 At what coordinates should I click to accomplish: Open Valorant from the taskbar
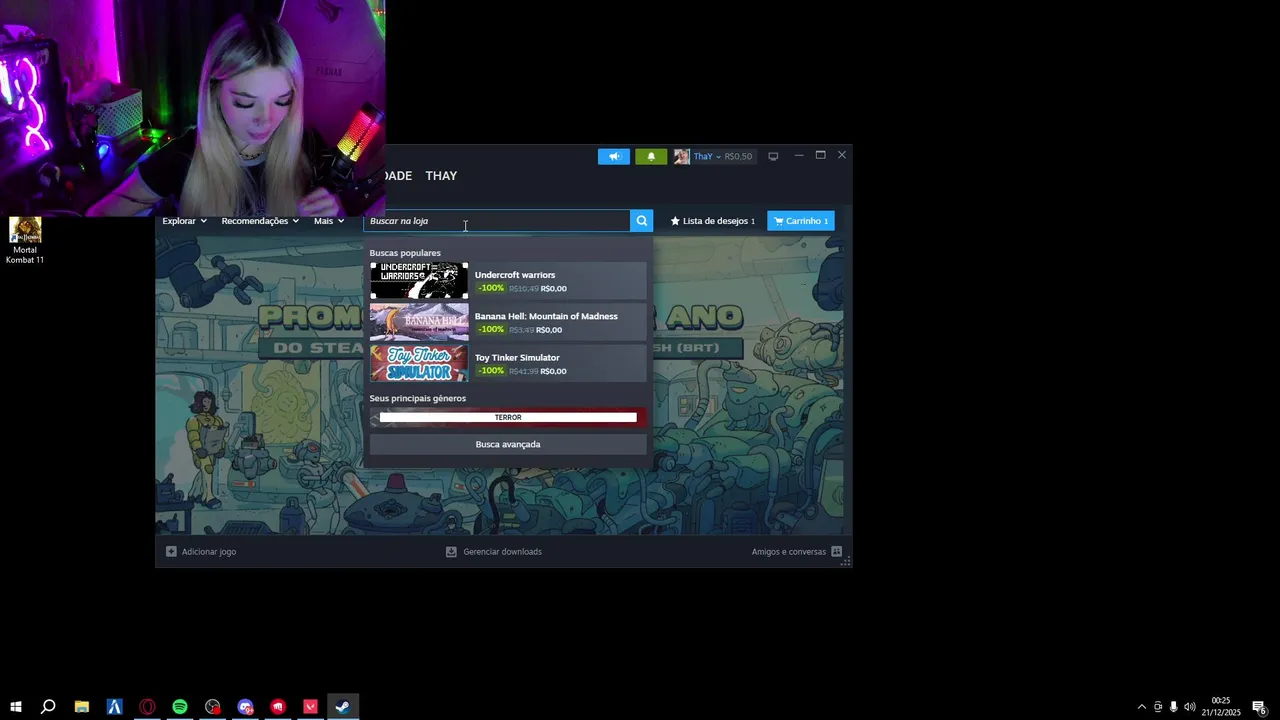(x=311, y=707)
